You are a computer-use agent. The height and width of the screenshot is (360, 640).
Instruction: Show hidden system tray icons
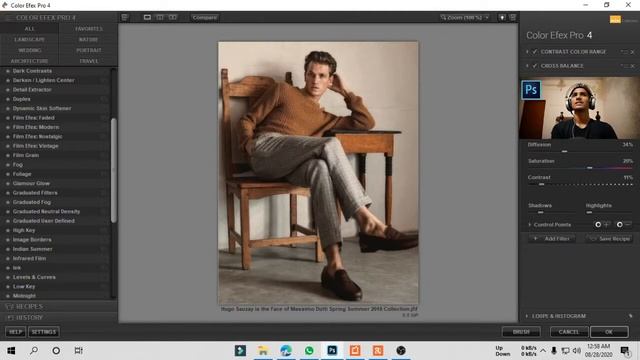(x=543, y=351)
